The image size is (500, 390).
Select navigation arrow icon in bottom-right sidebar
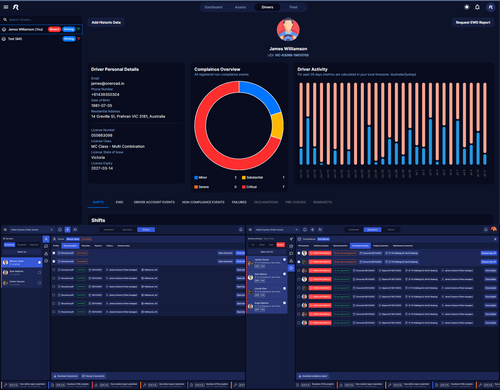(x=291, y=239)
